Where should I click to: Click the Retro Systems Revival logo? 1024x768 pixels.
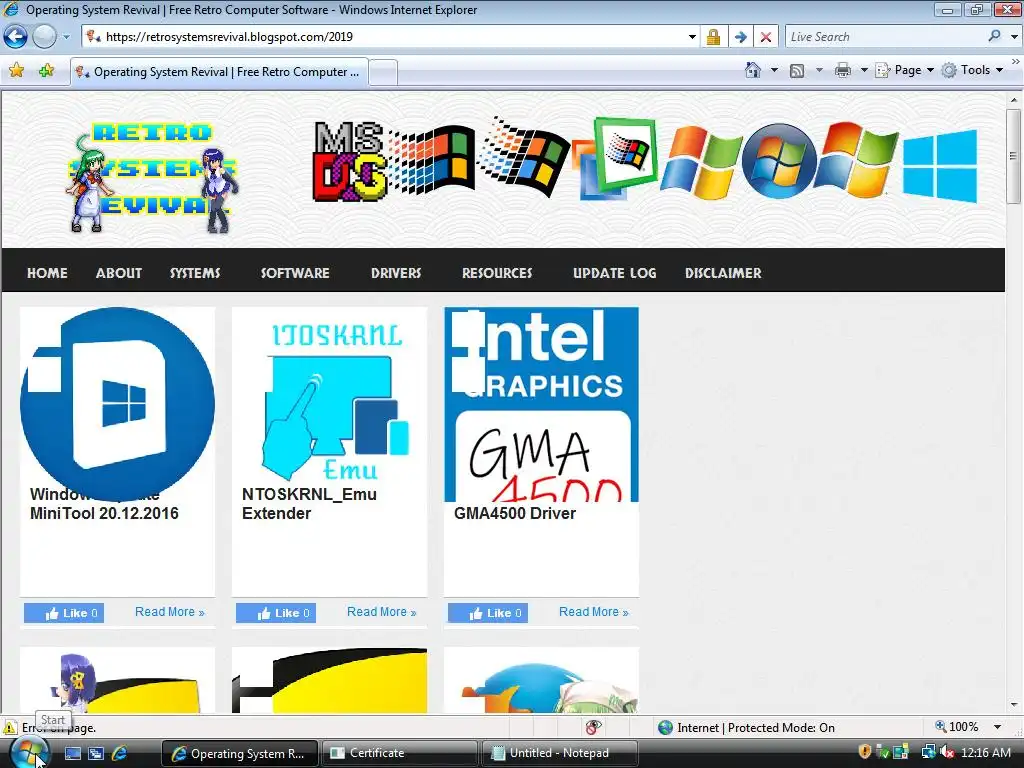coord(152,176)
